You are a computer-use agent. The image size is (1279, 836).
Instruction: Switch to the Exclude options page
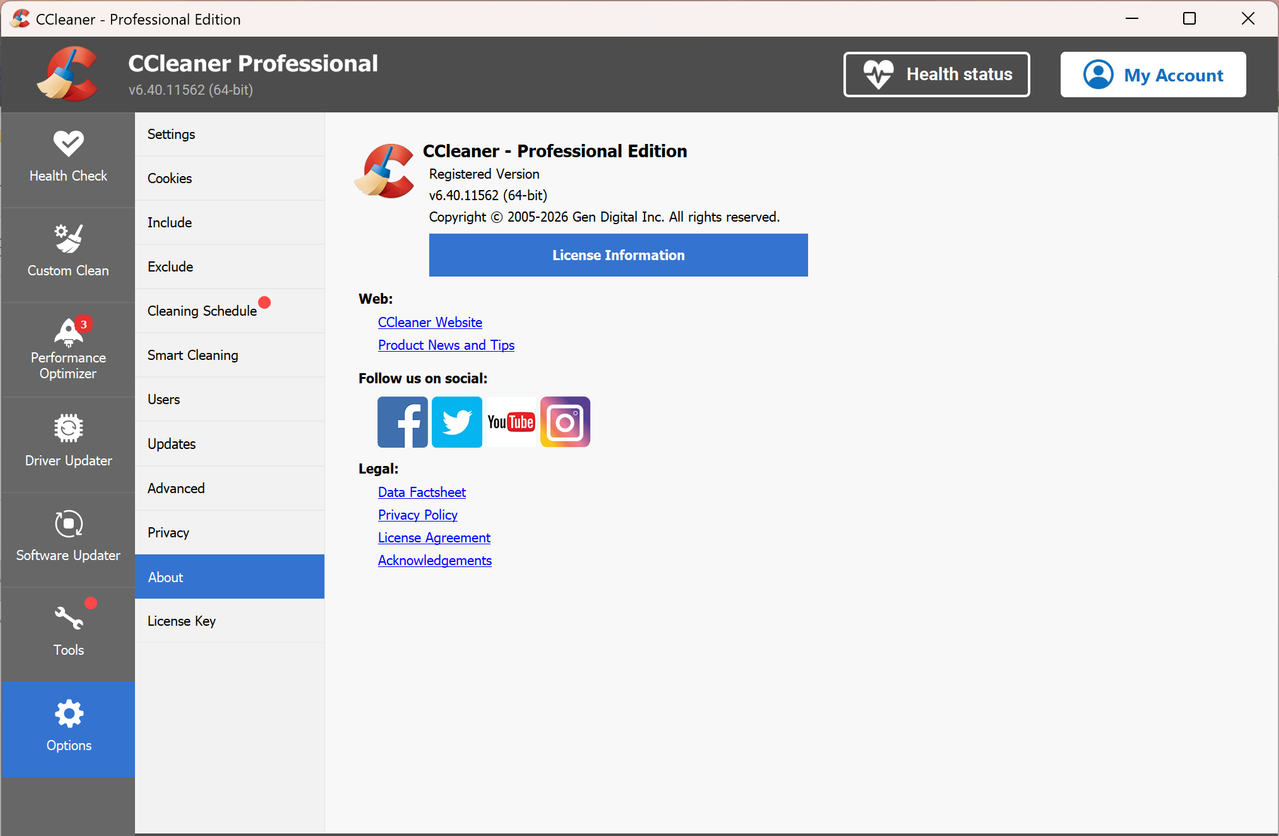(x=230, y=267)
